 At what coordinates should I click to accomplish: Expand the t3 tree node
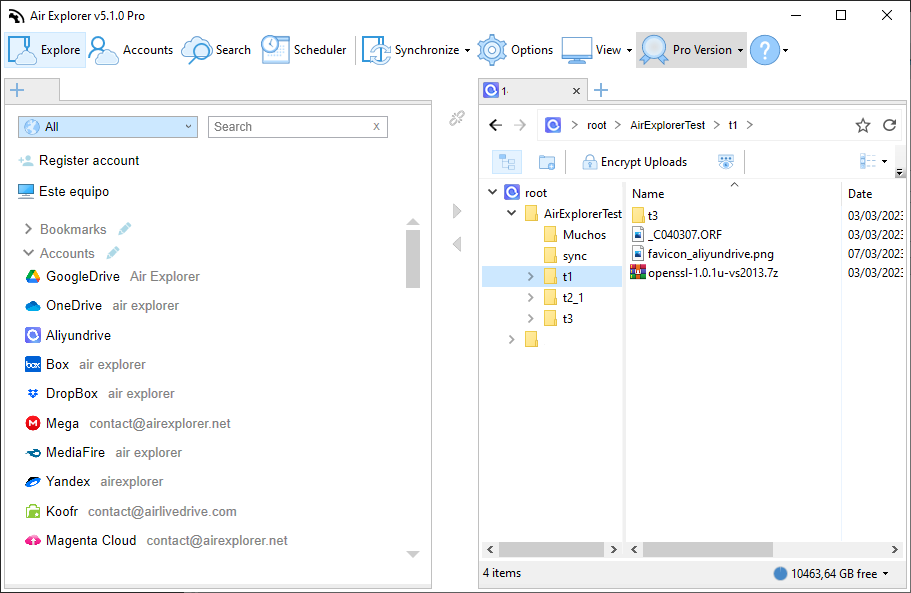(x=530, y=318)
